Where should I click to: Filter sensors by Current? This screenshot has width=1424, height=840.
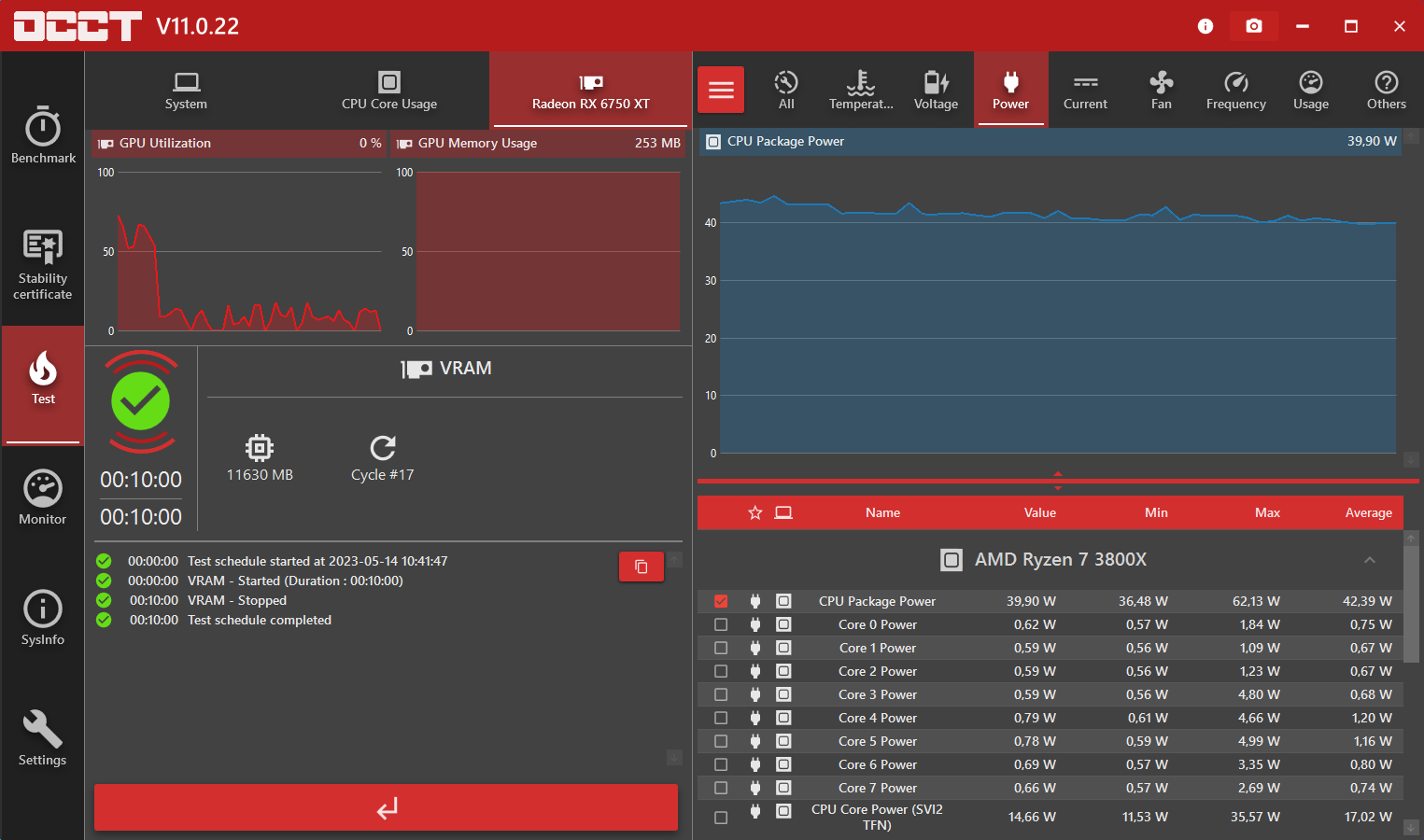pos(1085,90)
